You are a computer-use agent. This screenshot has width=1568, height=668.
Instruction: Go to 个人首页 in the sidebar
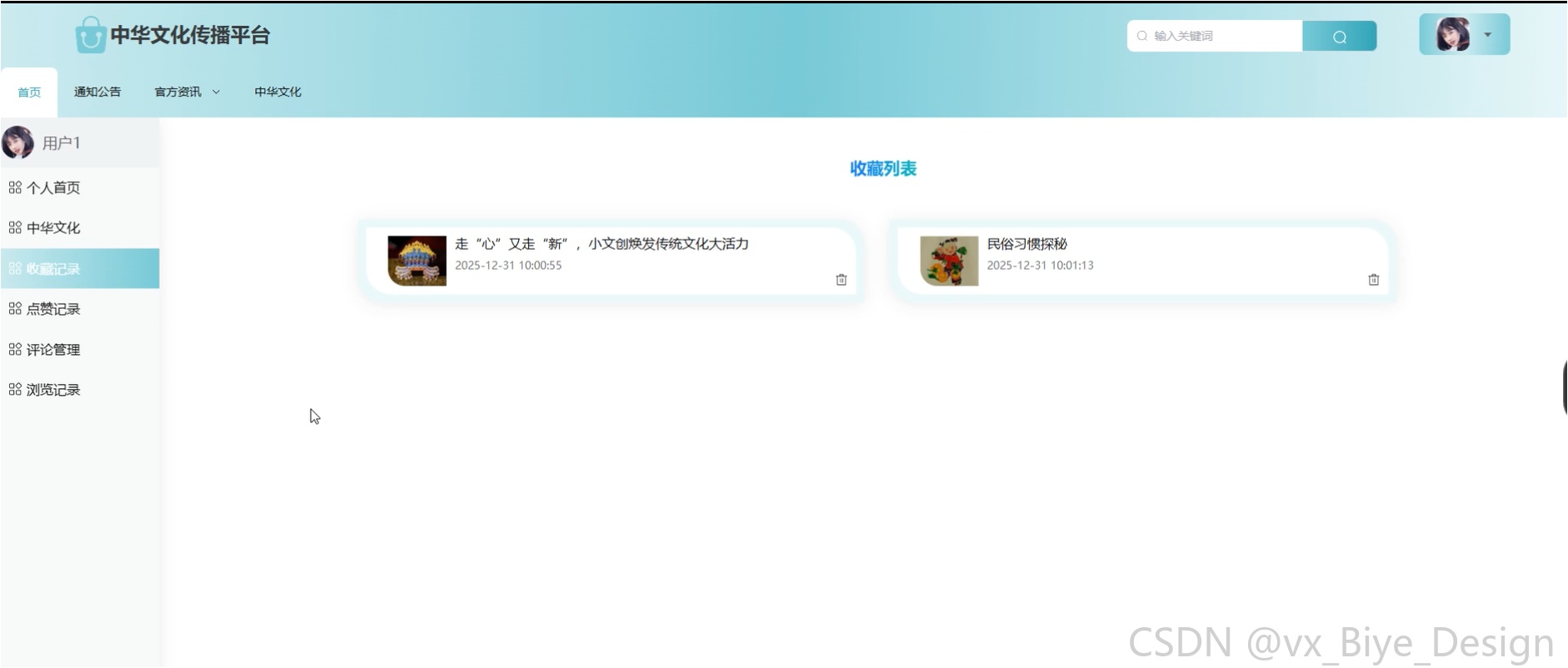tap(80, 187)
